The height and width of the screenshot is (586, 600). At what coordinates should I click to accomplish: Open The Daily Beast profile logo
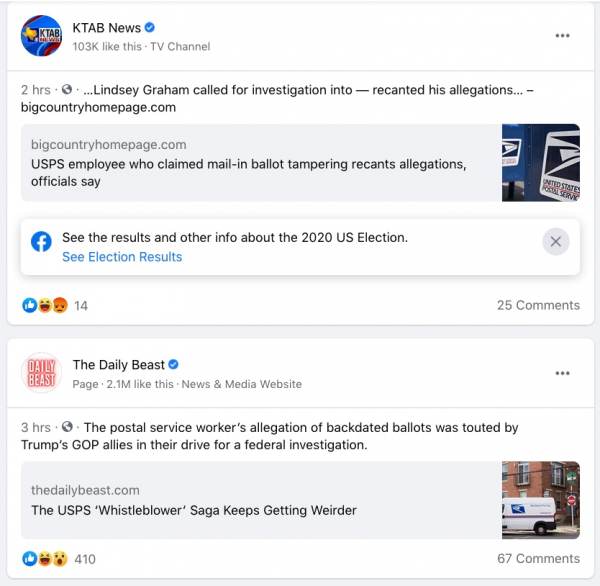(41, 373)
